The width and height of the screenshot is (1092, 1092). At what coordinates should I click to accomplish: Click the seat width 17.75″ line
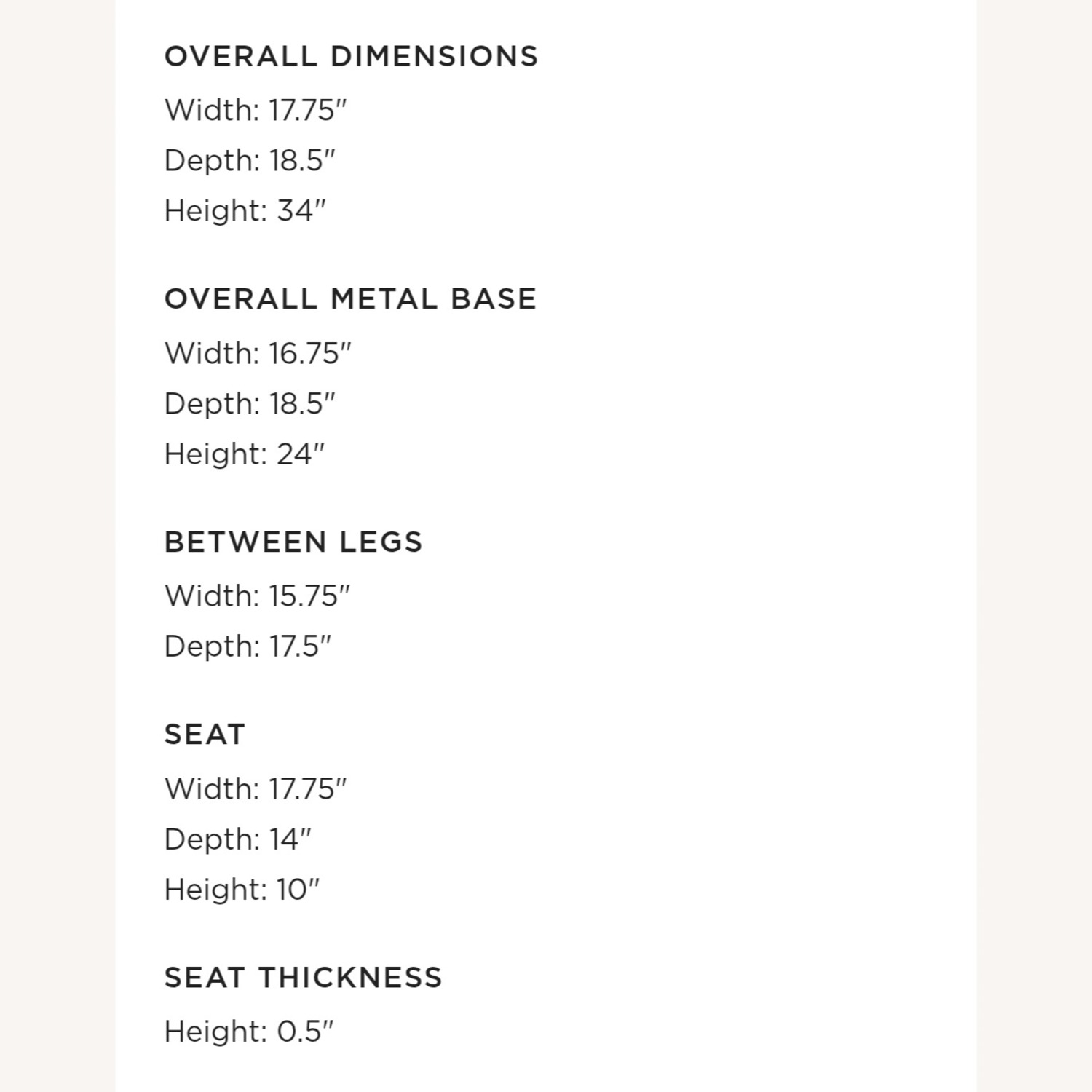pos(256,789)
